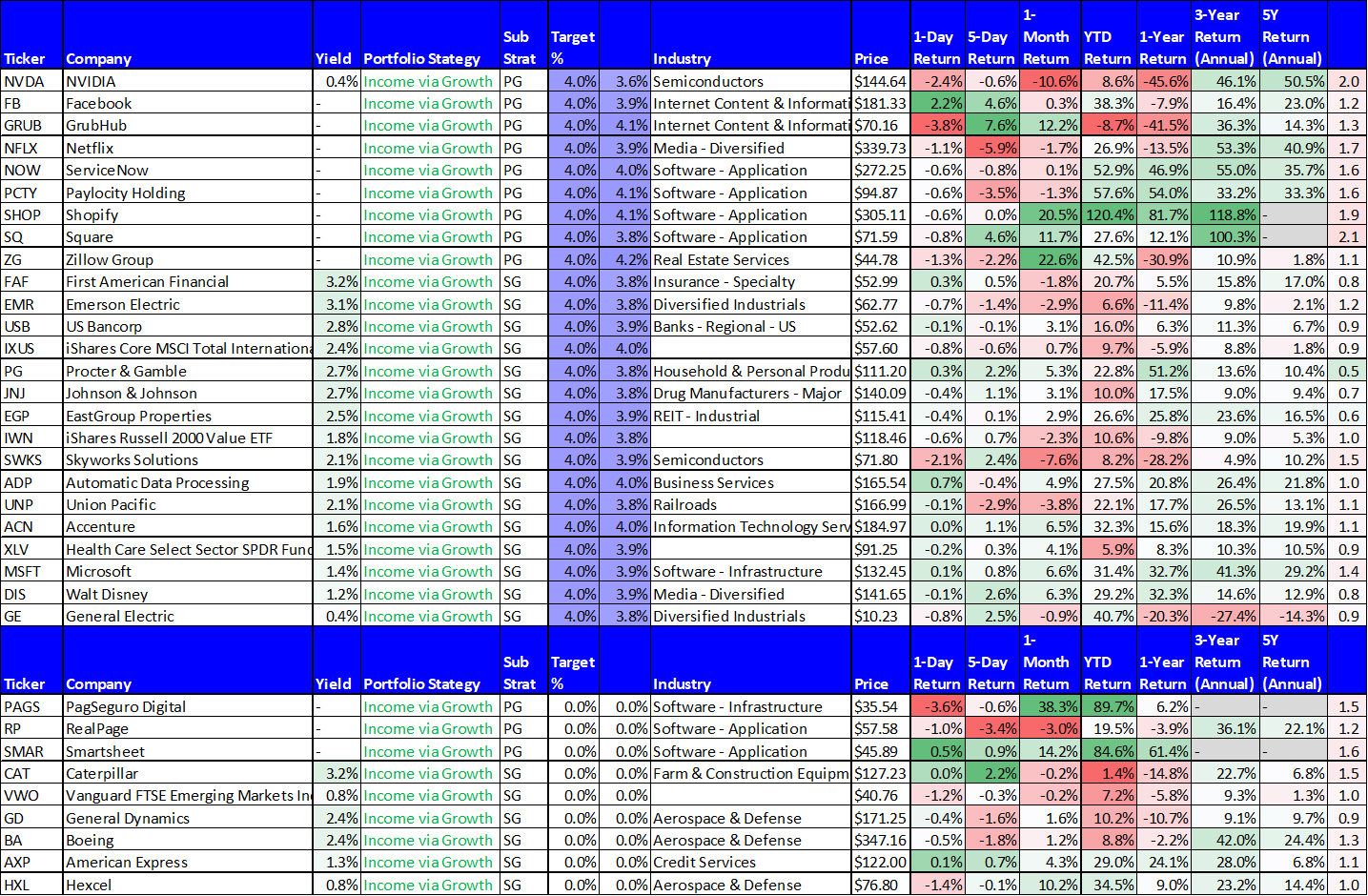The height and width of the screenshot is (896, 1368).
Task: Select the Real Estate Services industry cell
Action: tap(750, 259)
